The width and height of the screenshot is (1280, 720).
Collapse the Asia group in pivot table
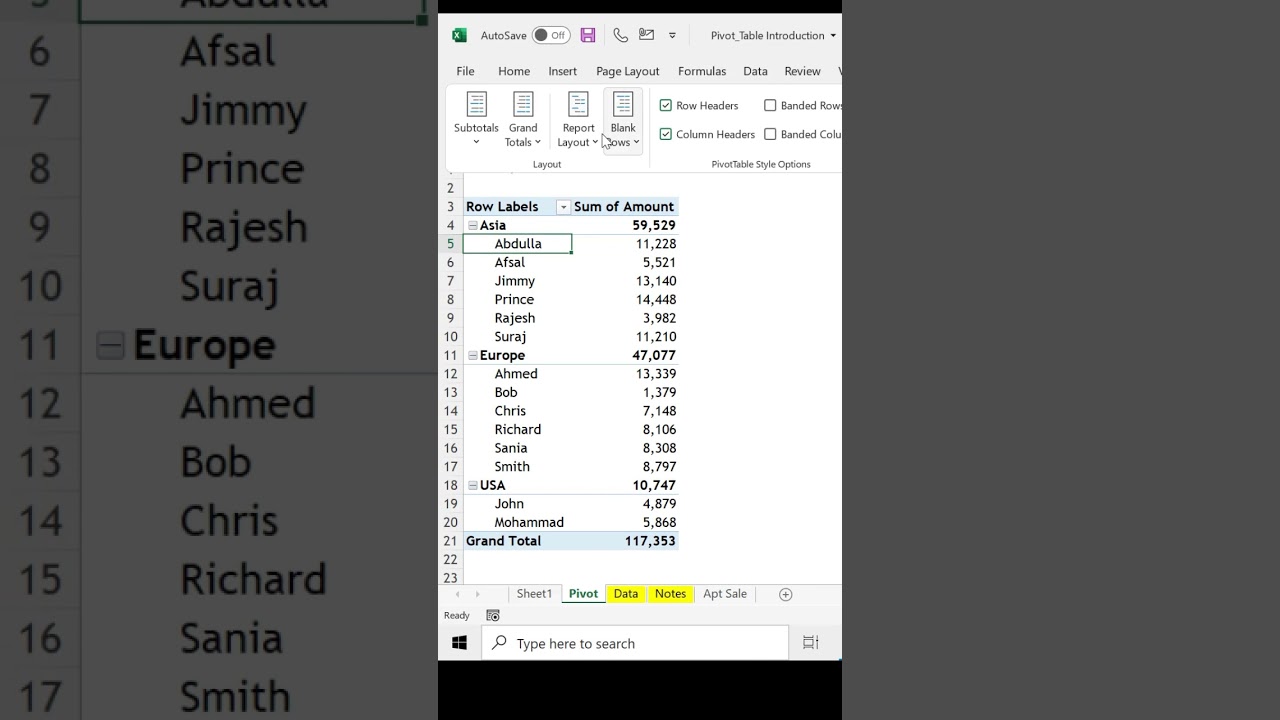(x=473, y=226)
